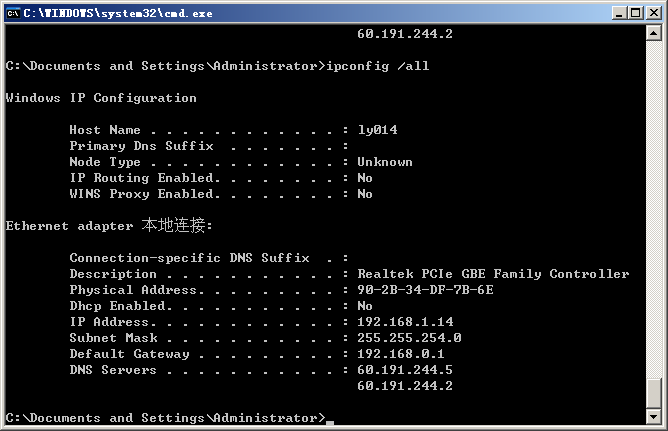This screenshot has width=668, height=431.
Task: Minimize the cmd.exe window
Action: click(x=617, y=12)
